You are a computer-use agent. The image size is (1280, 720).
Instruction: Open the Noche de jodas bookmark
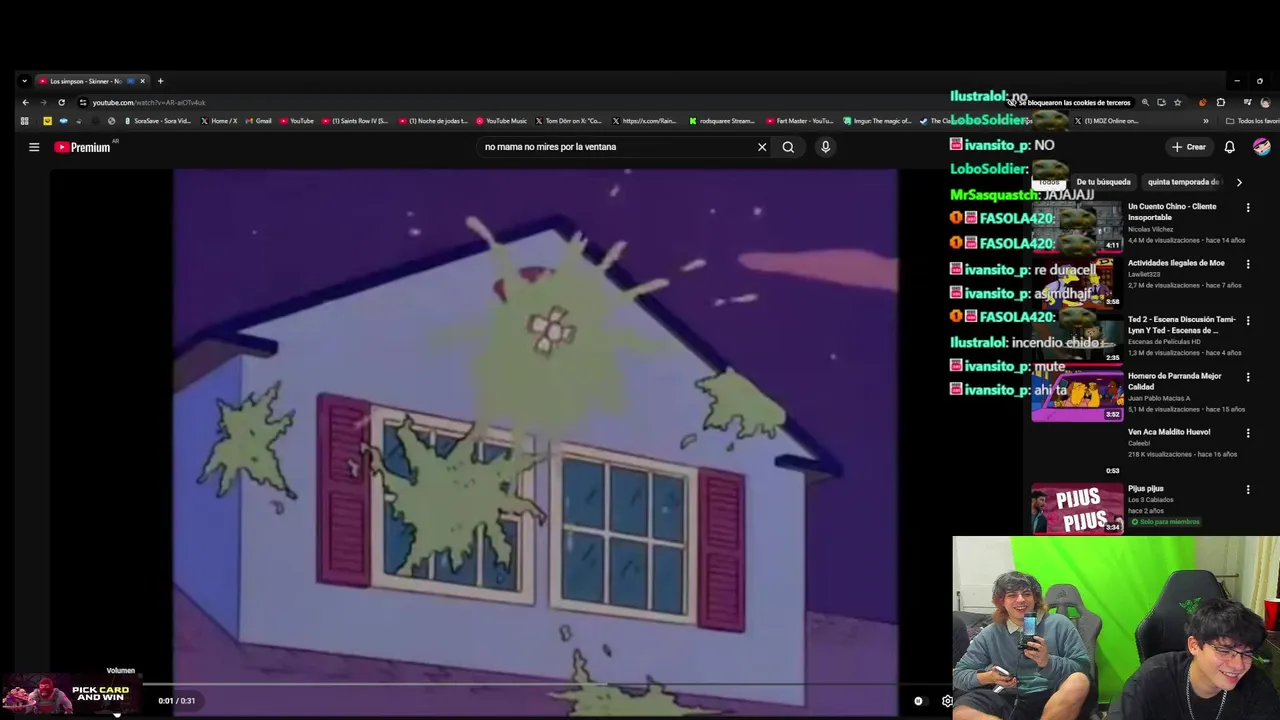pos(433,121)
